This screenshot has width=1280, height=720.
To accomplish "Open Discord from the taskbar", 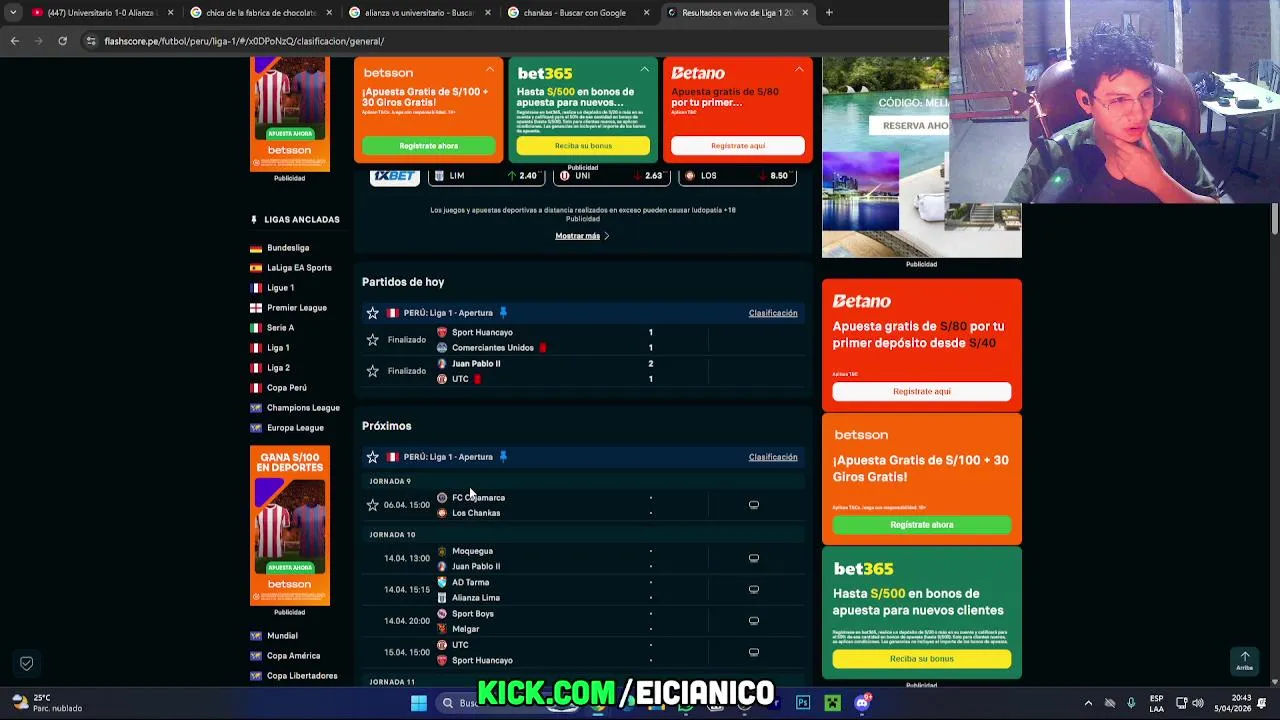I will click(x=862, y=703).
